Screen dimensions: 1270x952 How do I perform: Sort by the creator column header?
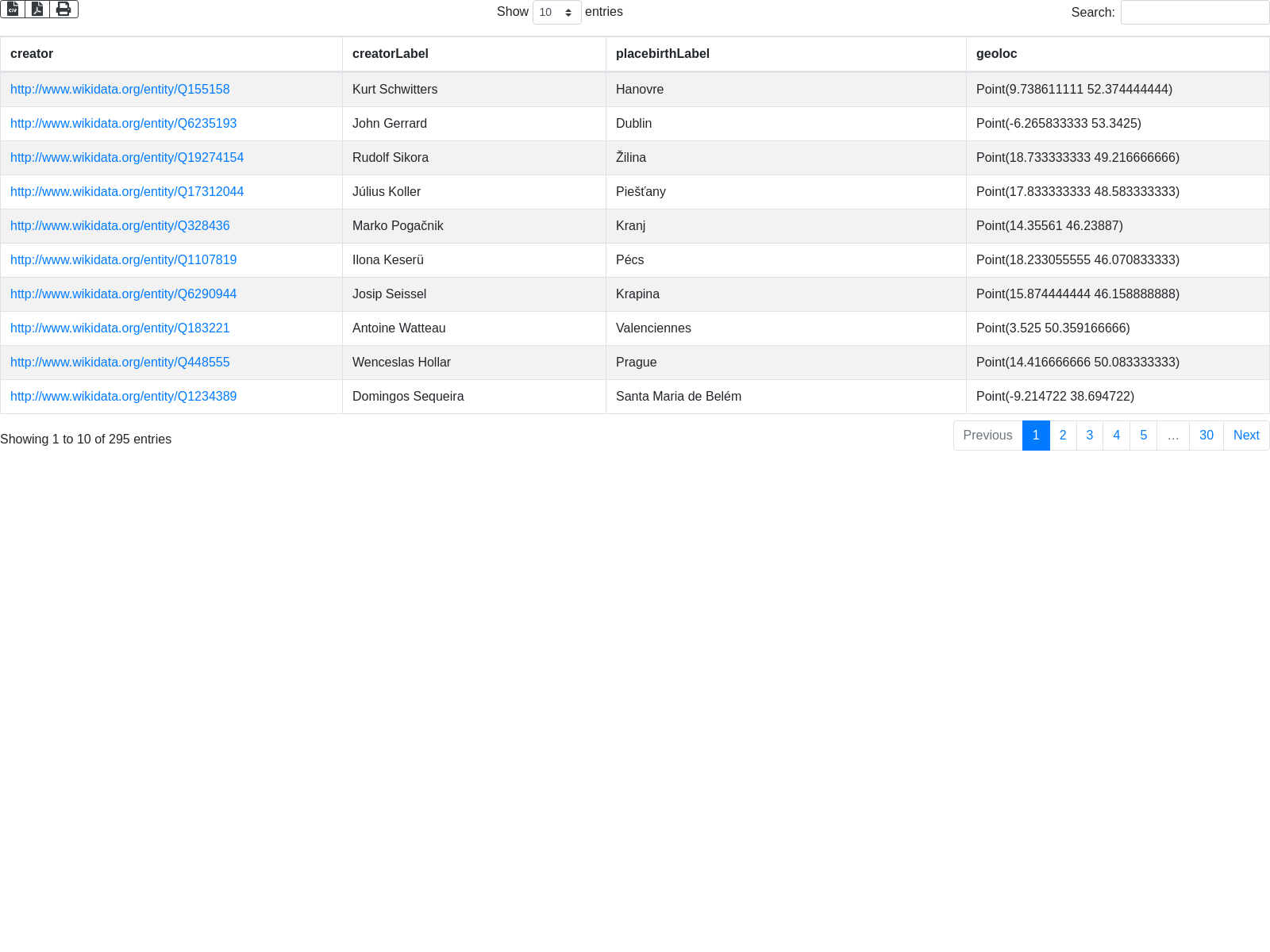coord(32,54)
